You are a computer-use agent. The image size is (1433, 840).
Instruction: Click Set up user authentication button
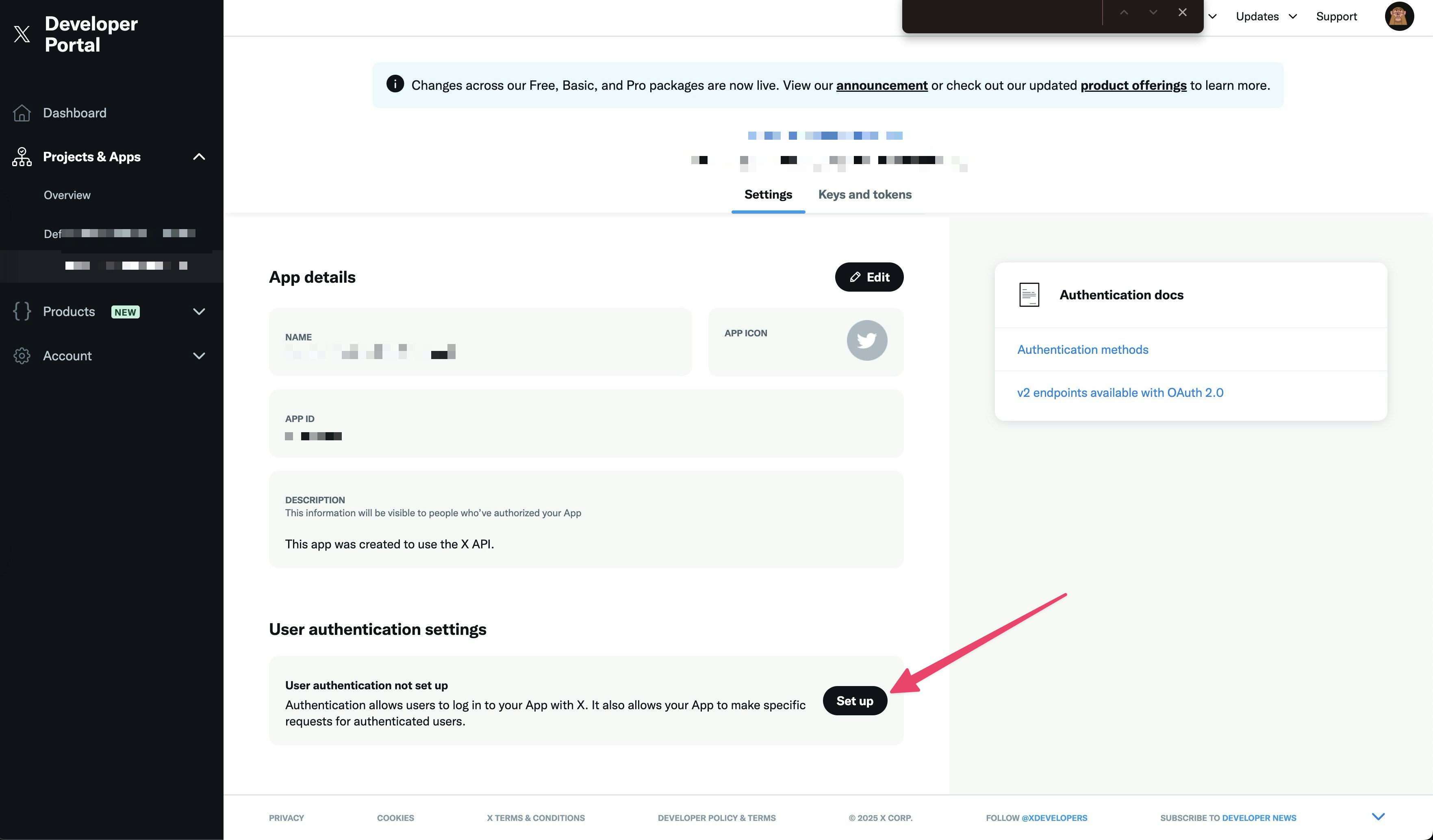tap(854, 701)
